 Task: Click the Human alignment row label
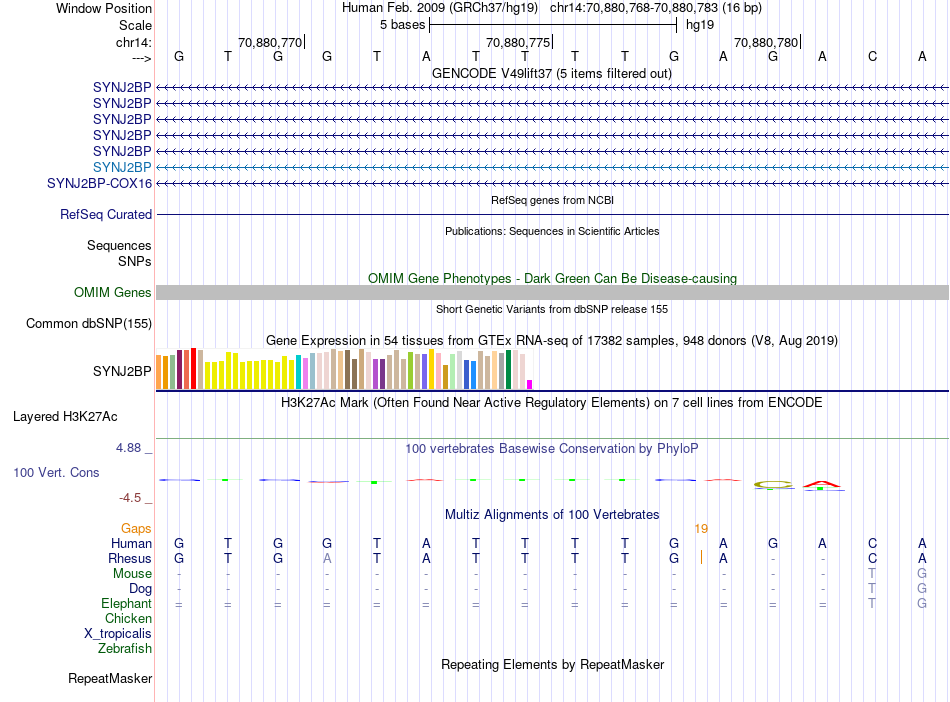131,543
